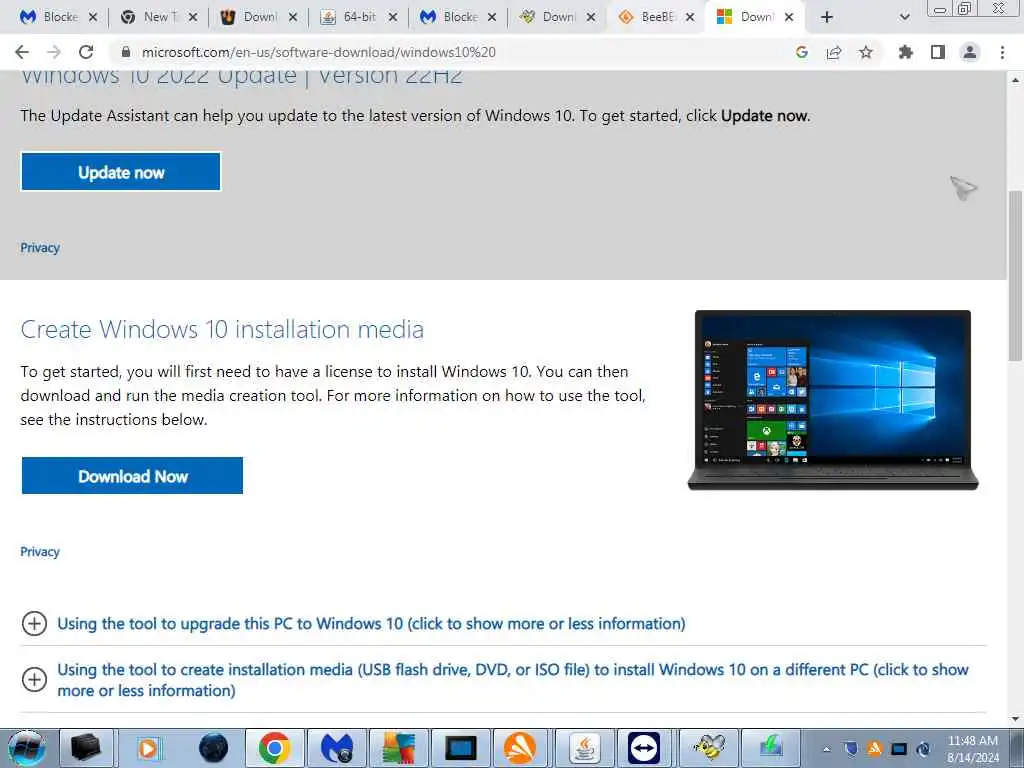Open the black box taskbar icon
Image resolution: width=1024 pixels, height=768 pixels.
tap(86, 748)
